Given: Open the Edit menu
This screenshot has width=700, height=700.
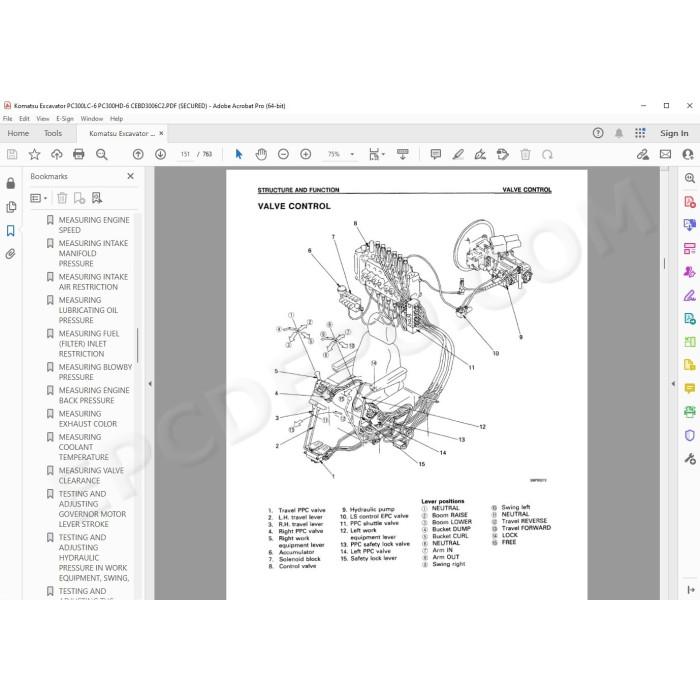Looking at the screenshot, I should pyautogui.click(x=24, y=119).
